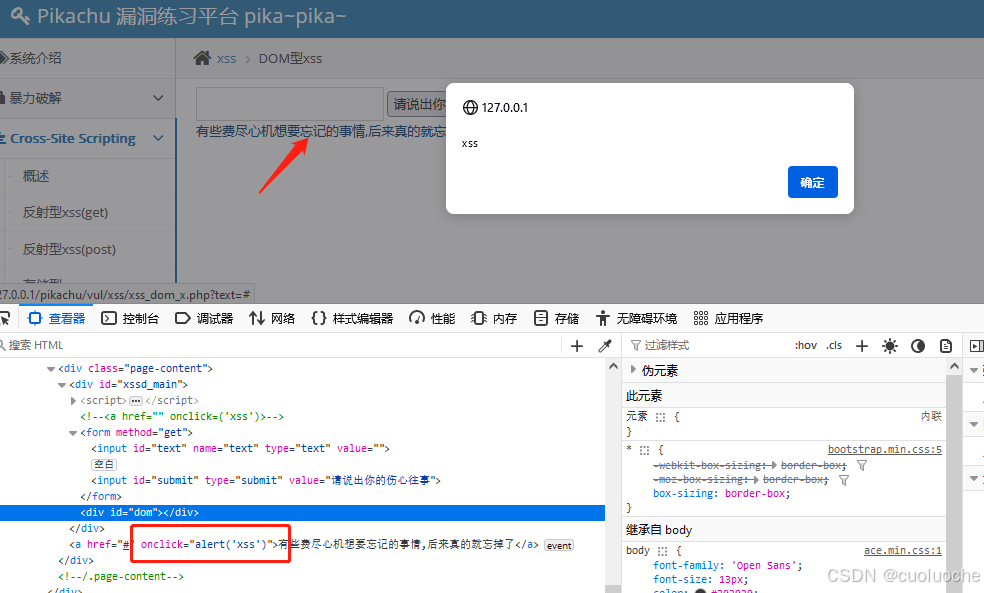Open 反射型xss(post) sidebar entry
Screen dimensions: 984x593
coord(69,249)
